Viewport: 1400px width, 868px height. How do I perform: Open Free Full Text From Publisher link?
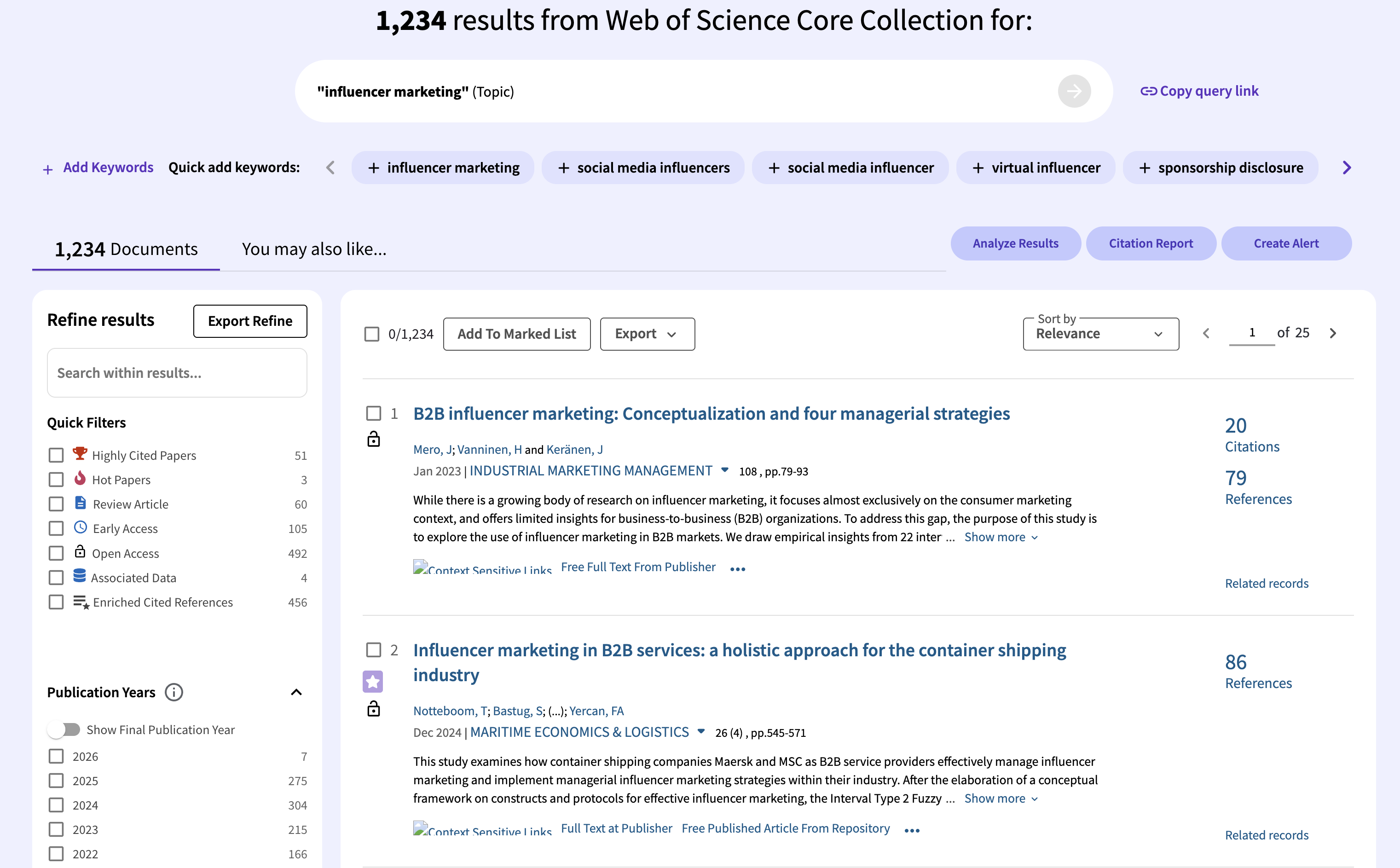point(638,567)
